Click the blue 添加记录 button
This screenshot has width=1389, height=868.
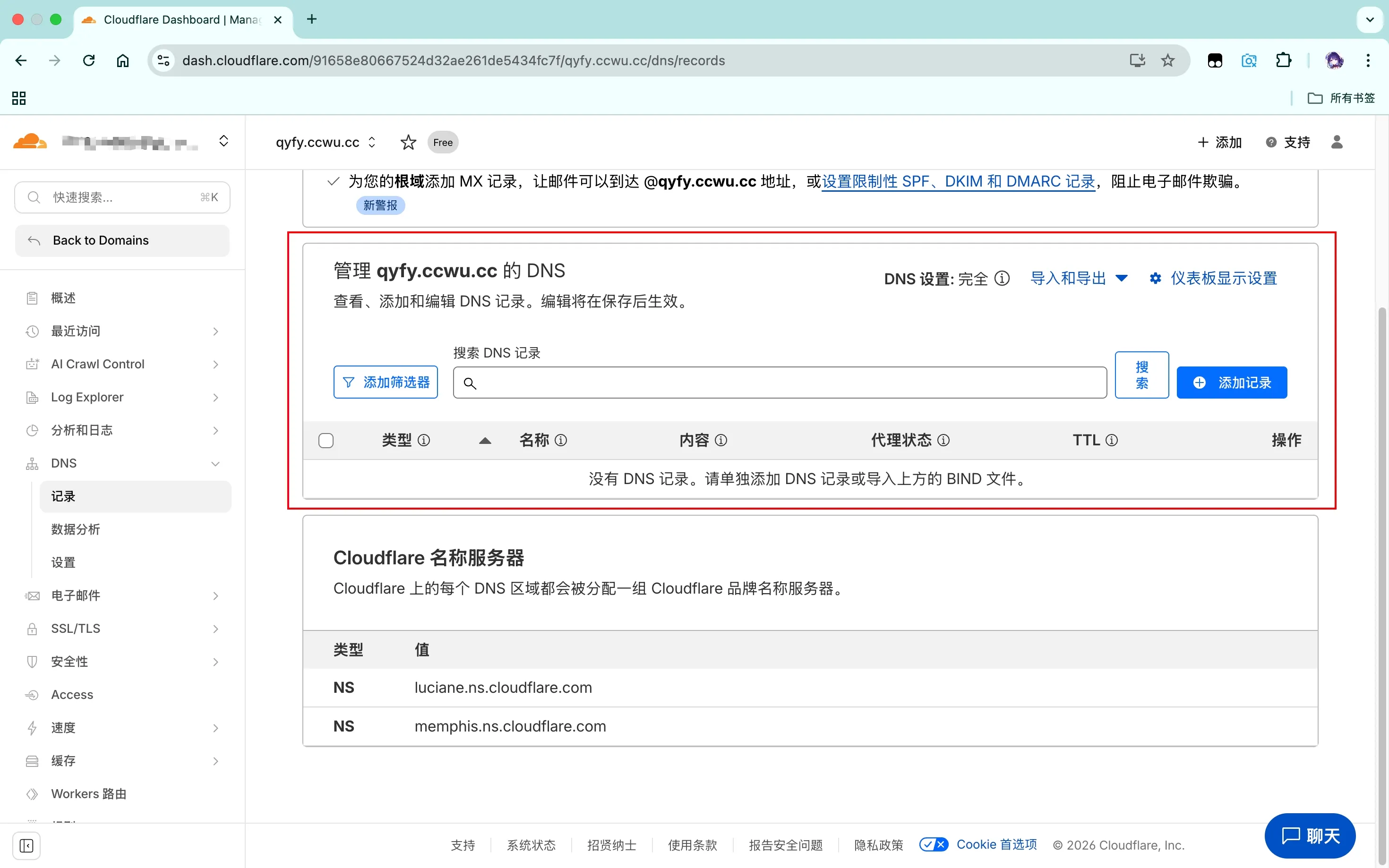(x=1231, y=383)
